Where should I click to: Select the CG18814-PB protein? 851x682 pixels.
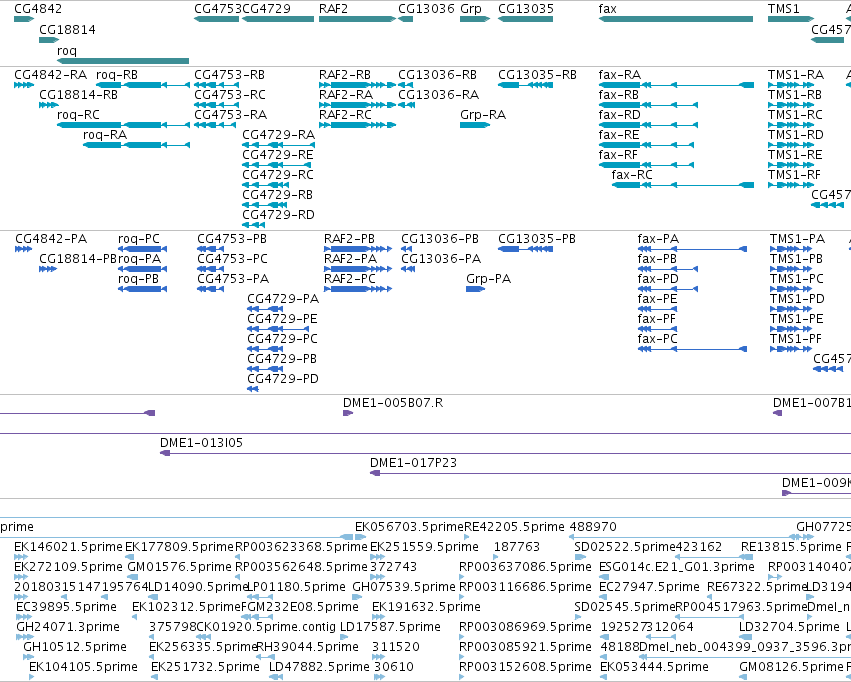click(x=48, y=269)
